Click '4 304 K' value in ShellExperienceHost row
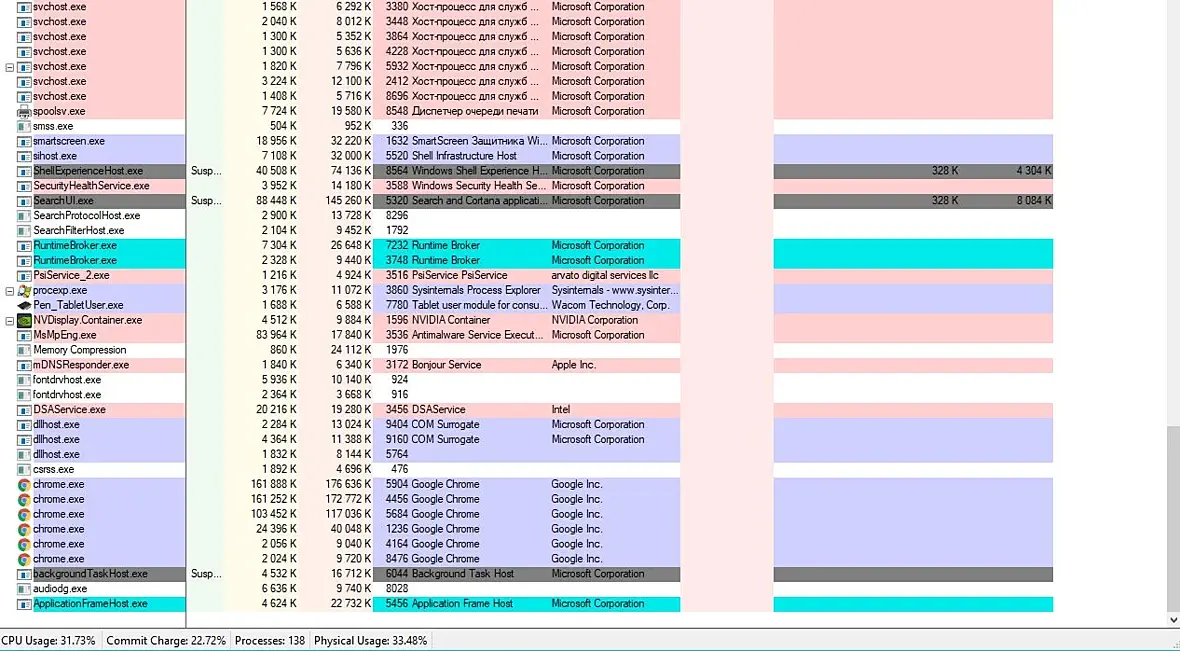Image resolution: width=1180 pixels, height=651 pixels. (1034, 171)
